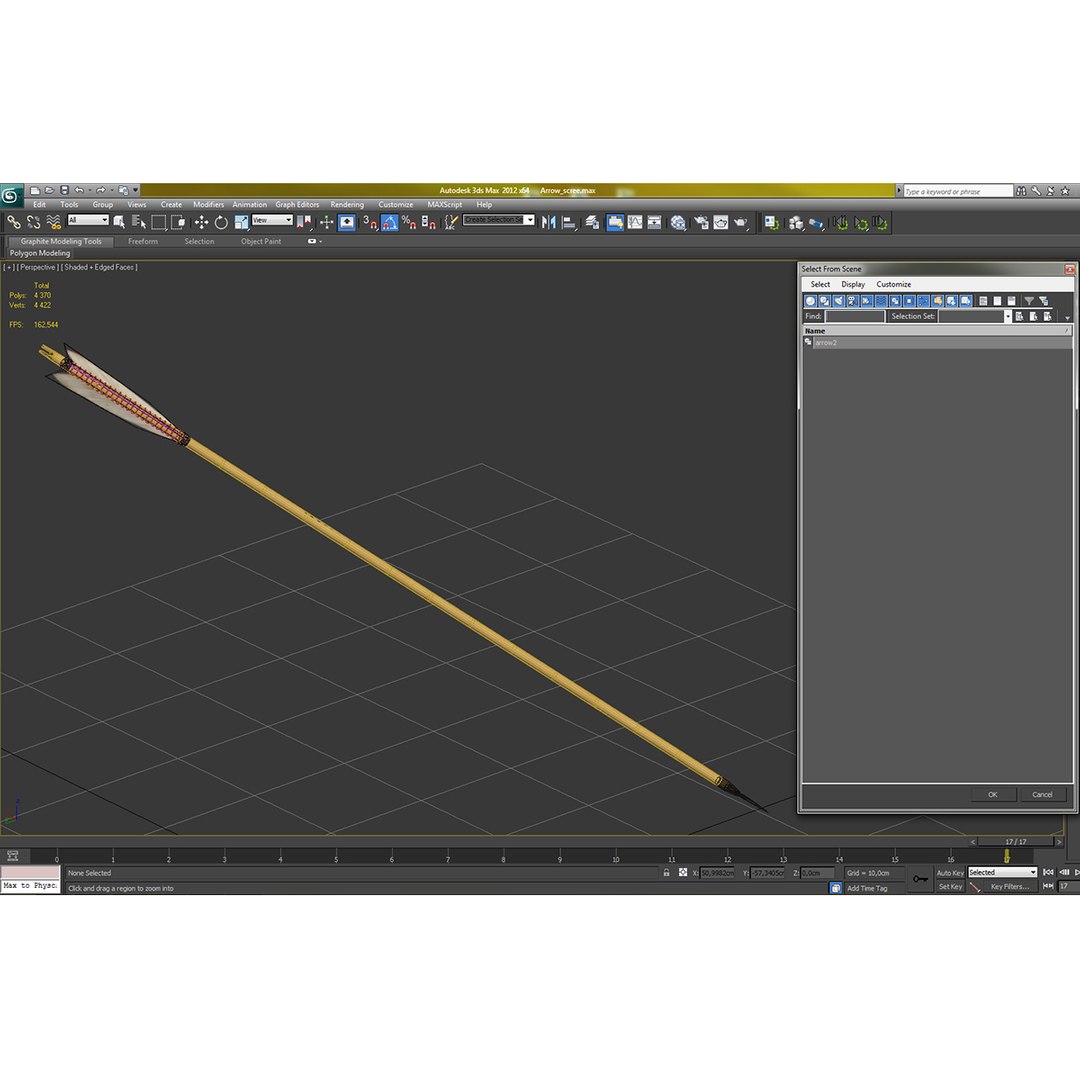Expand the Quick Access Toolbar customize arrow

tap(136, 190)
